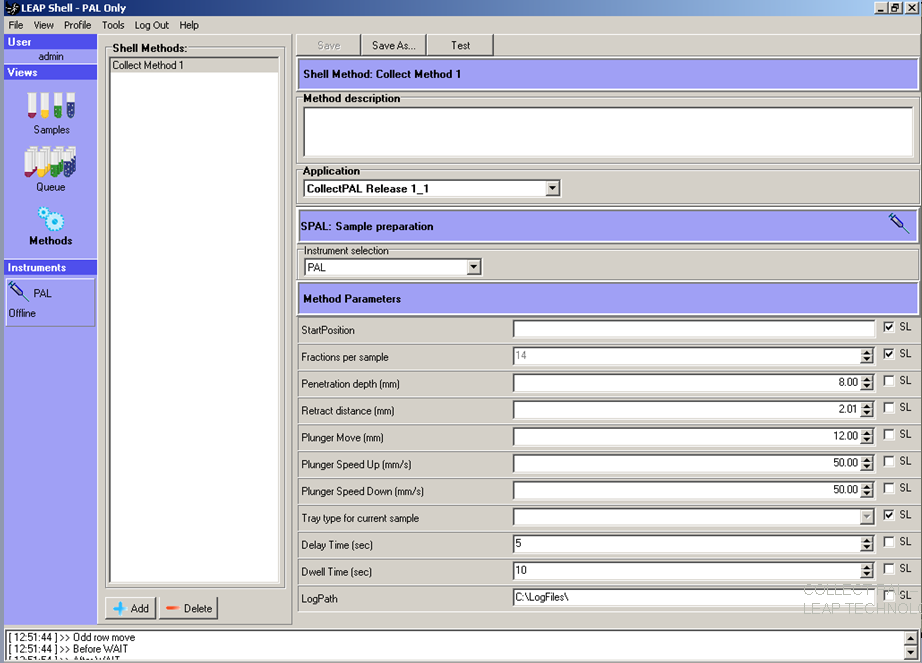This screenshot has width=922, height=663.
Task: Click the StartPosition input field
Action: click(x=694, y=329)
